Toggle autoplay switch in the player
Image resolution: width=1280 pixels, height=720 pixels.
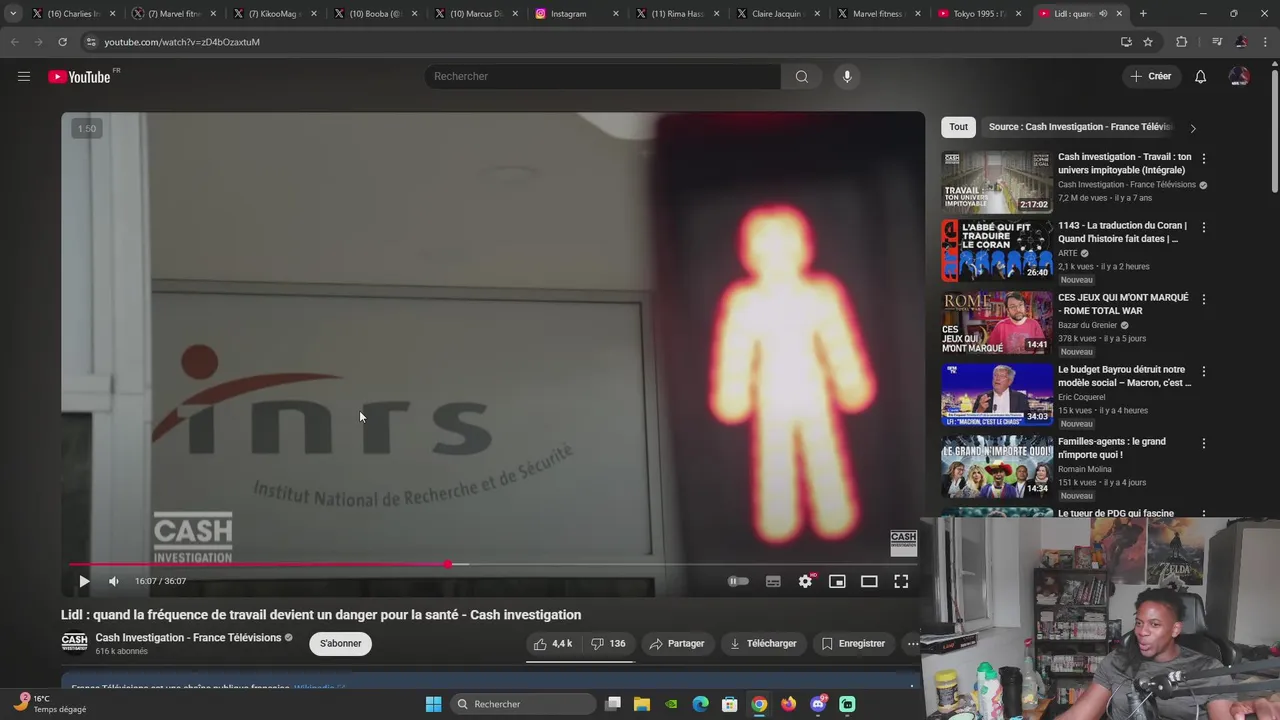738,581
